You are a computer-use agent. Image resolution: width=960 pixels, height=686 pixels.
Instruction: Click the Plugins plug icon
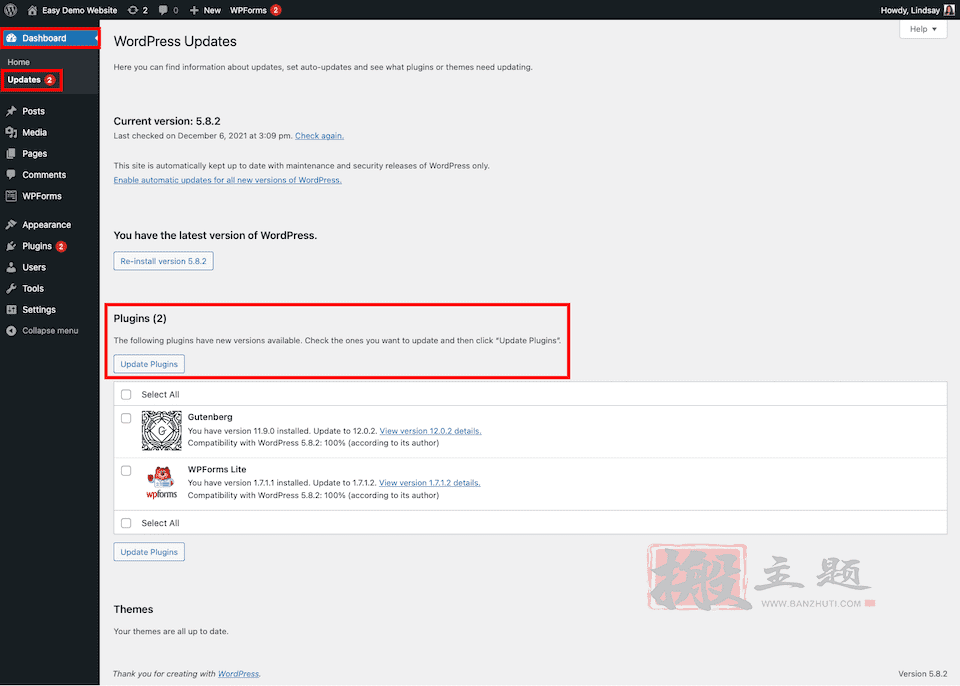[11, 246]
